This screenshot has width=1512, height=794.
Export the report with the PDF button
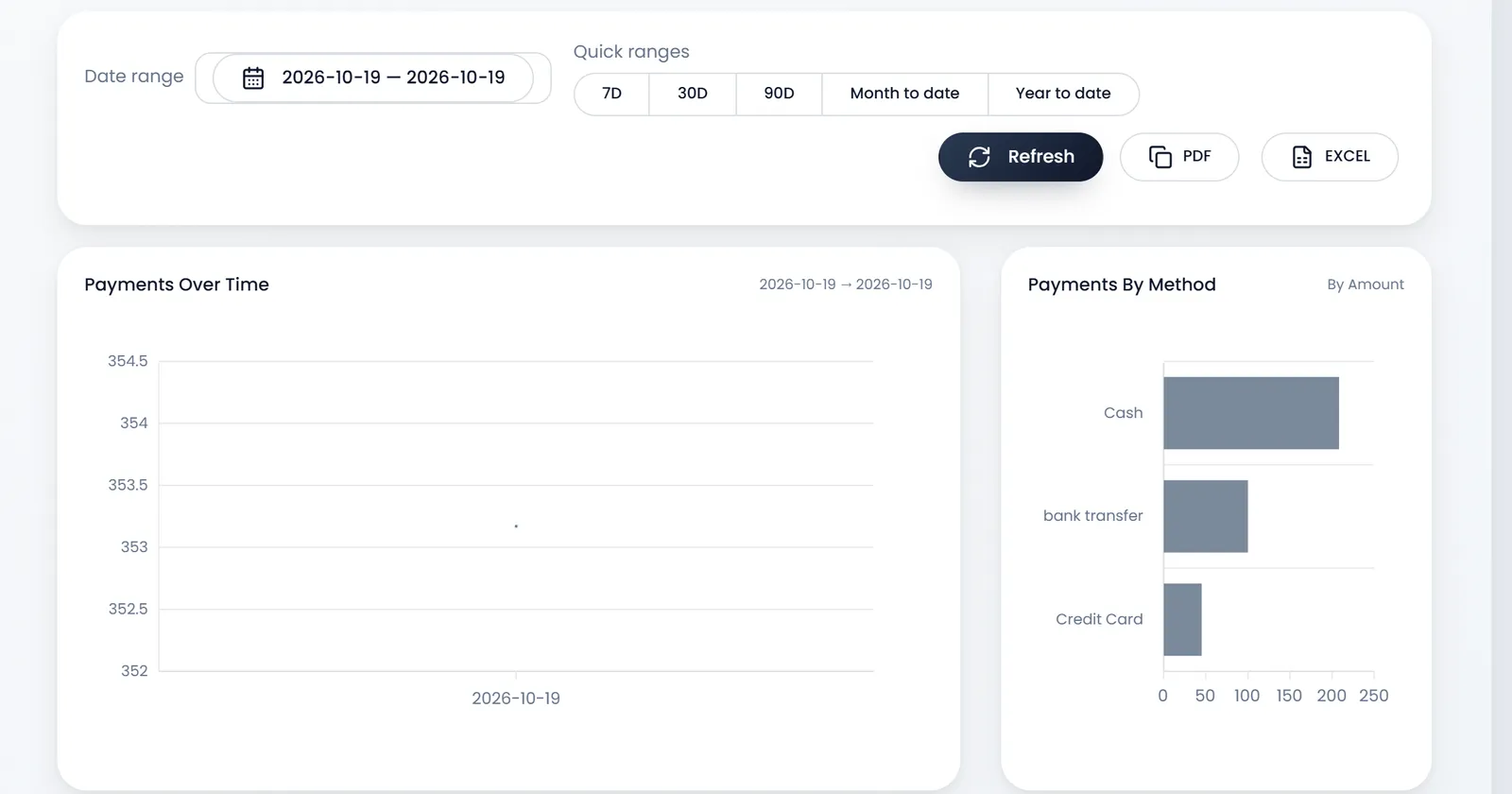[x=1179, y=157]
